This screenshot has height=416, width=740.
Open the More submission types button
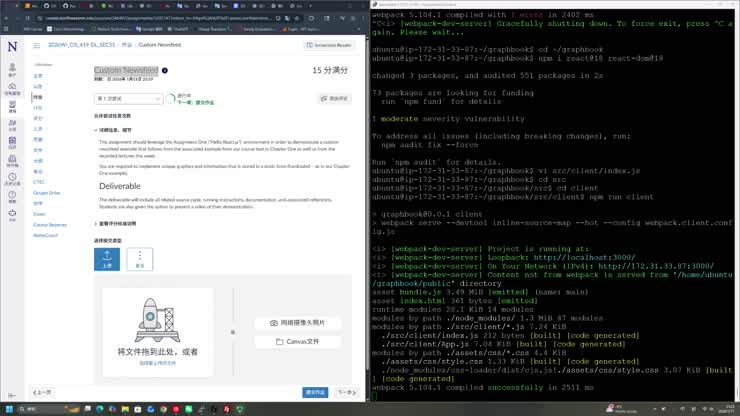pos(140,259)
